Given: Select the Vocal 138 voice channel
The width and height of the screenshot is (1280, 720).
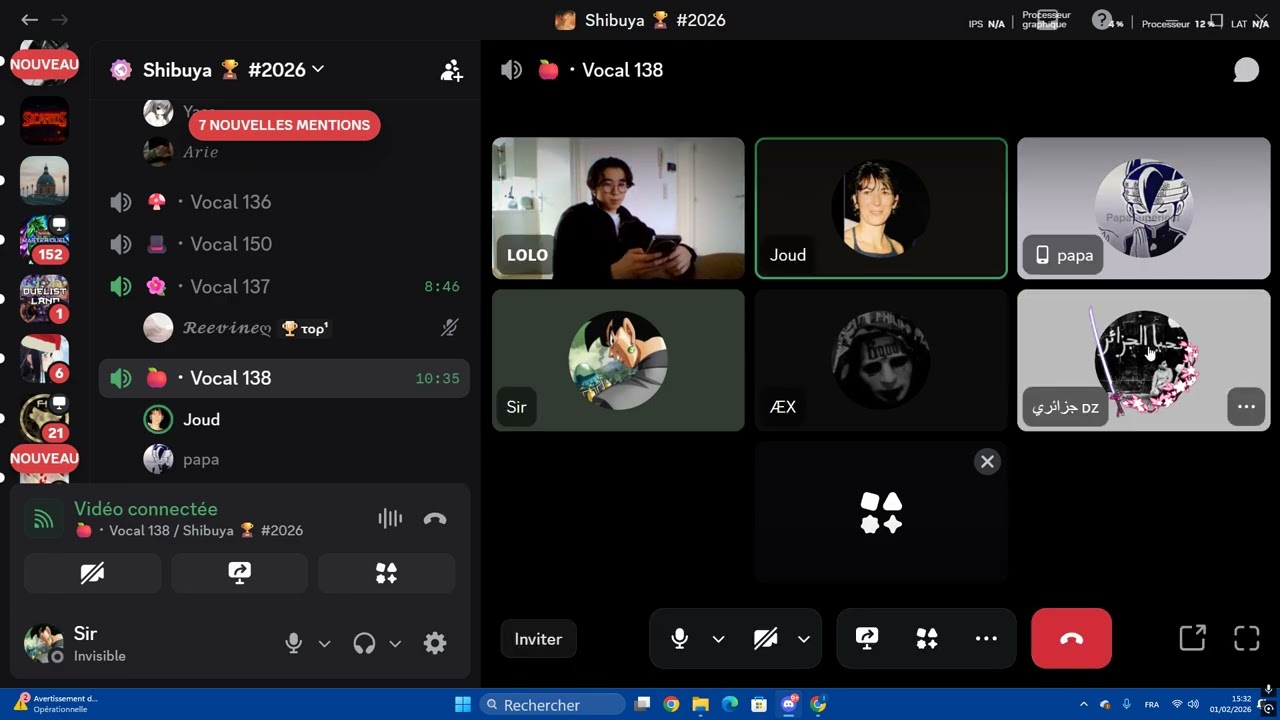Looking at the screenshot, I should (284, 378).
